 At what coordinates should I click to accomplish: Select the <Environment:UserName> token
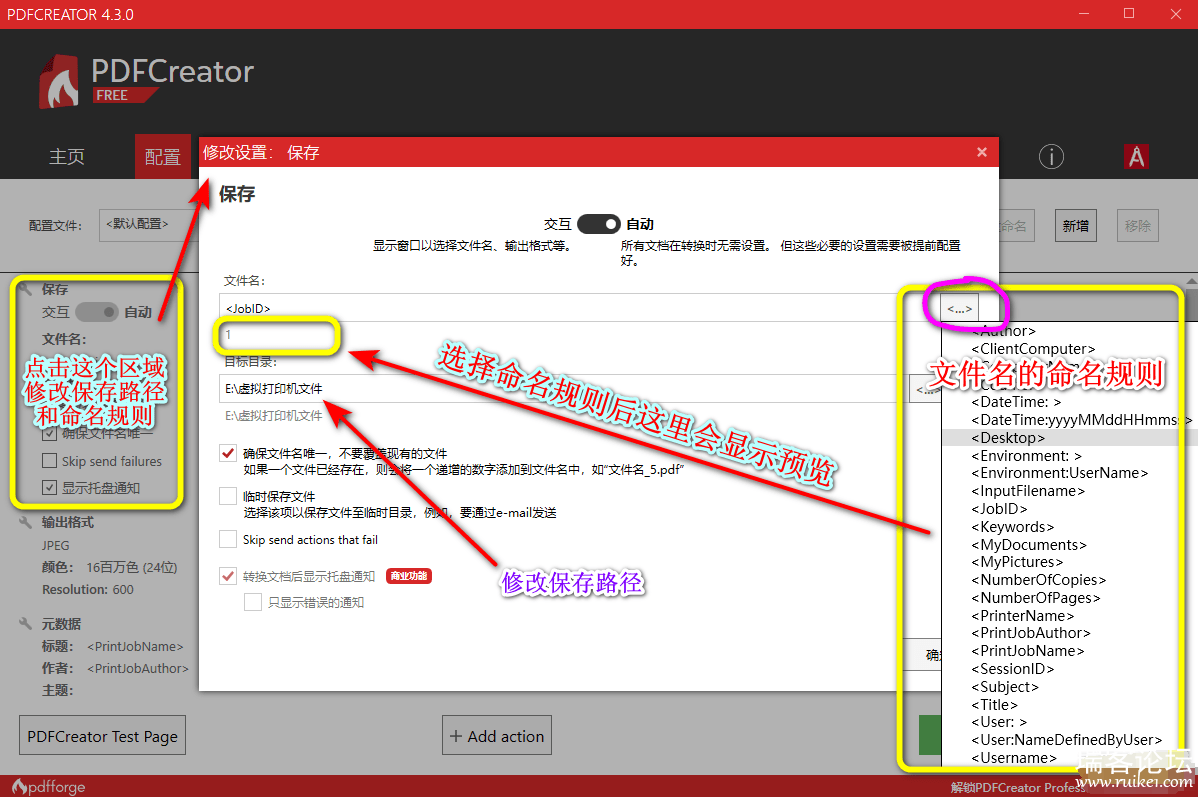tap(1060, 473)
